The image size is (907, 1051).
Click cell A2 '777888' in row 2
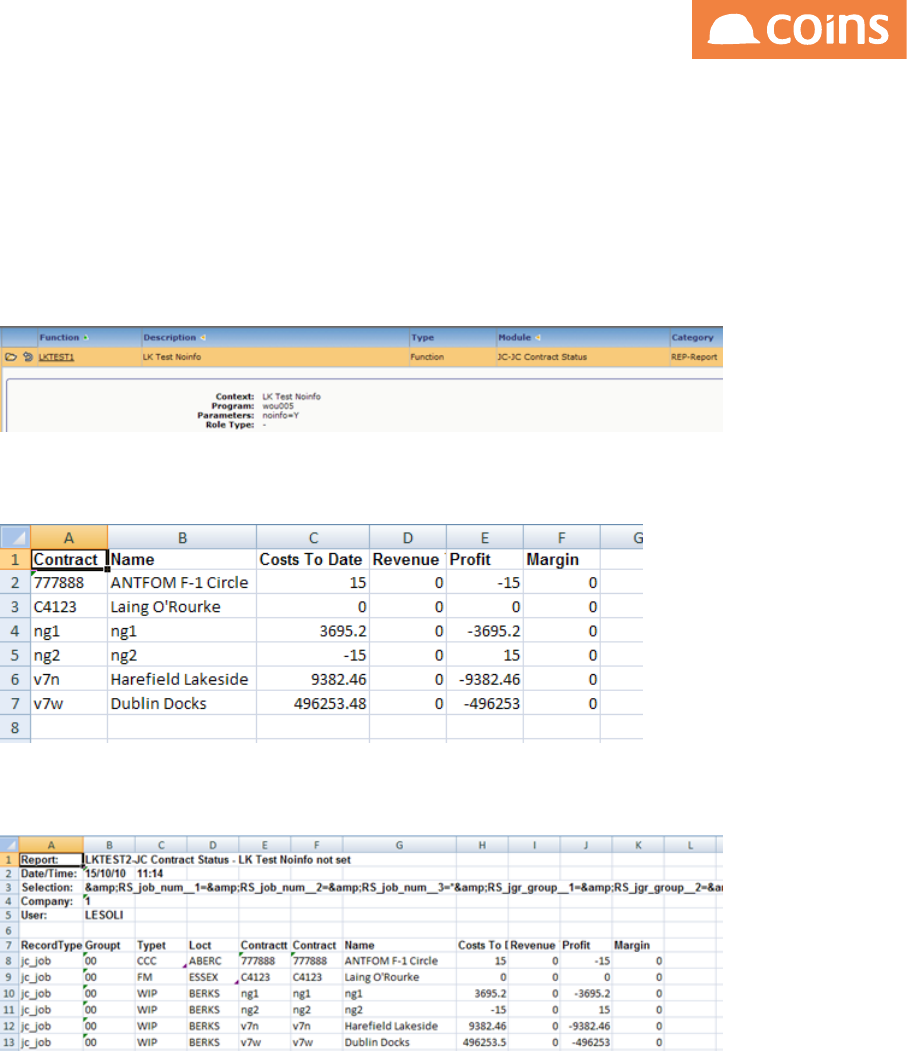(68, 582)
